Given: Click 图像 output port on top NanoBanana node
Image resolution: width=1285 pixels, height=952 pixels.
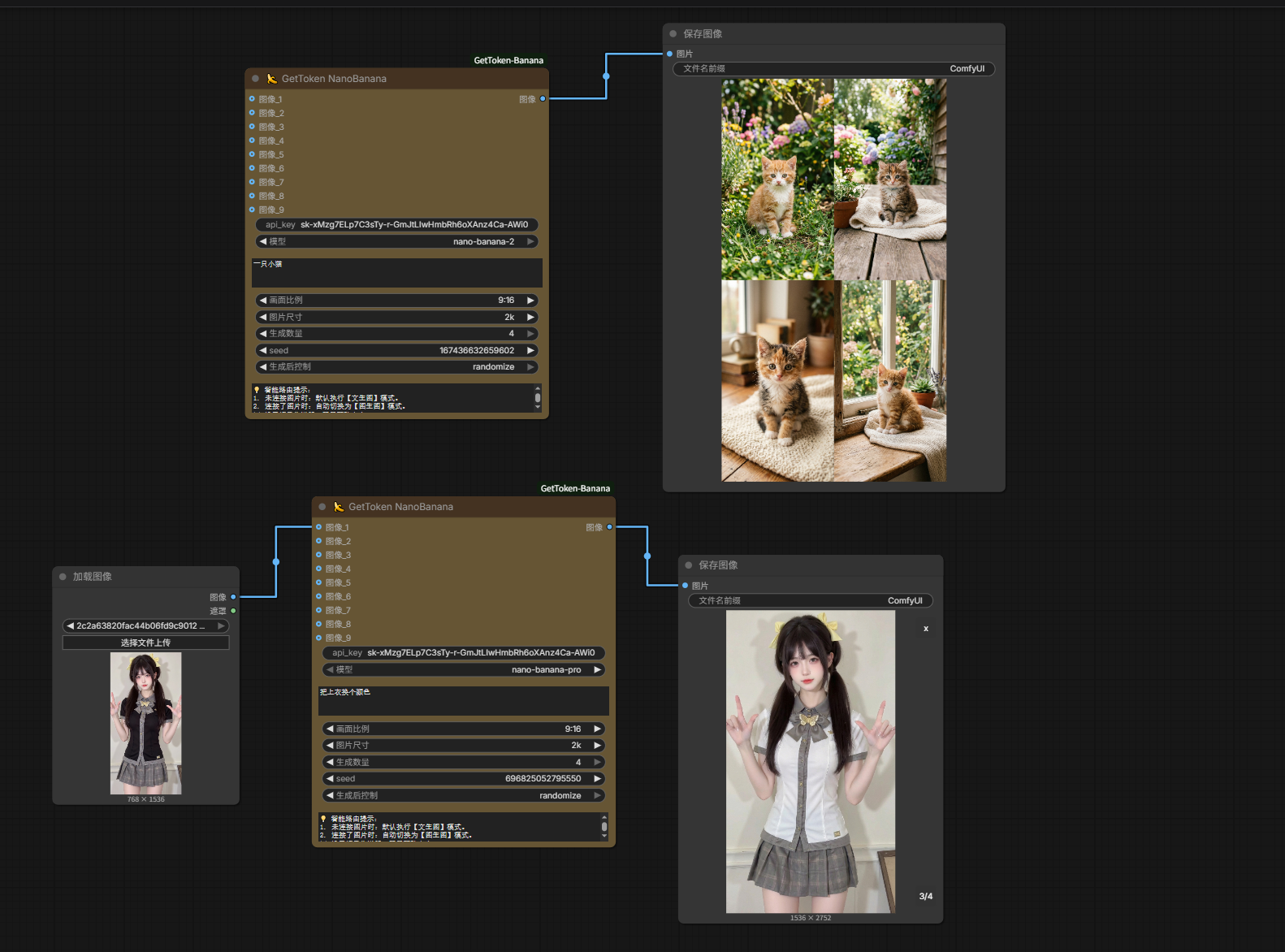Looking at the screenshot, I should (543, 99).
